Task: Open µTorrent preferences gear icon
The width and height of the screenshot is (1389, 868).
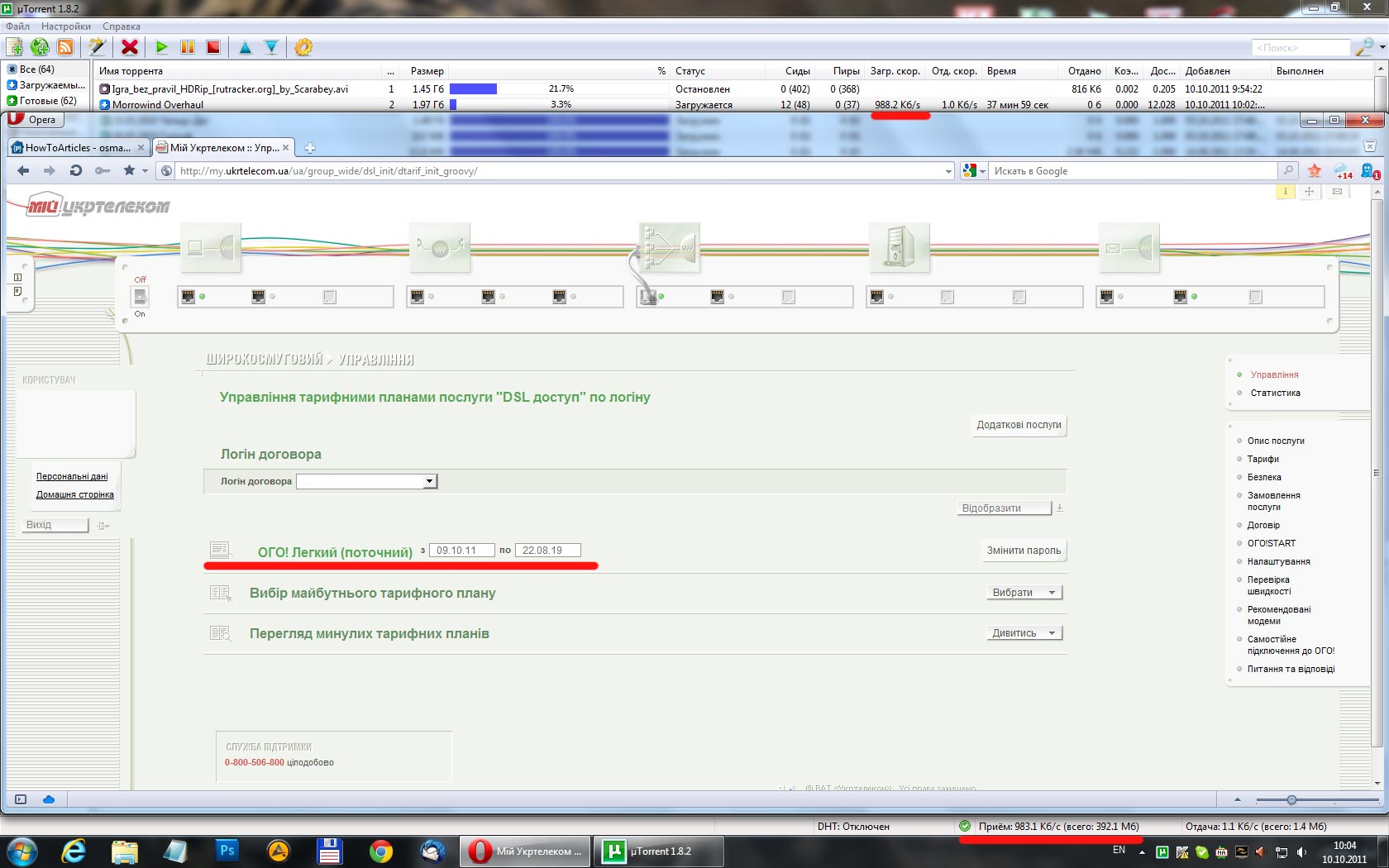Action: point(303,47)
